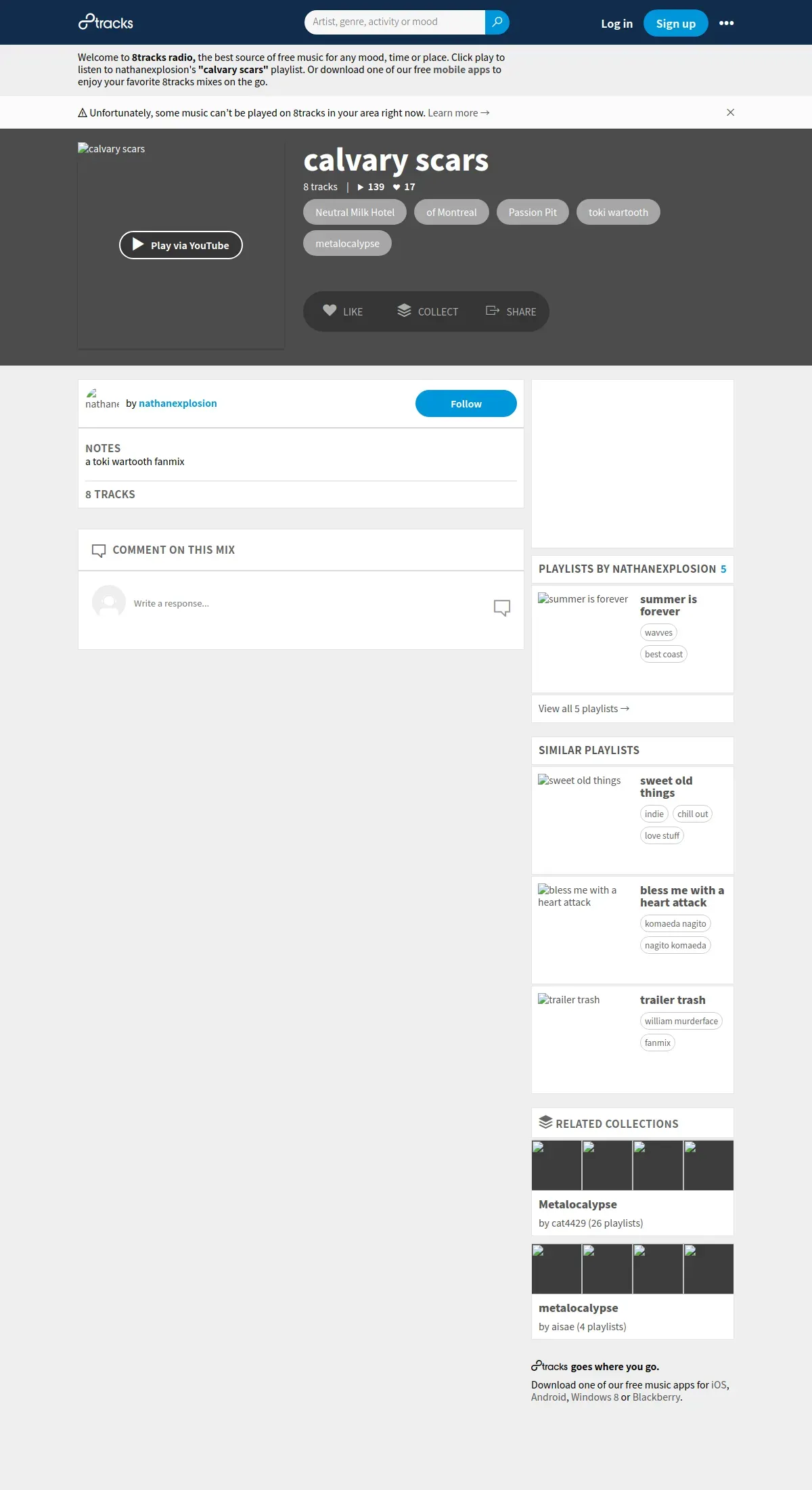Click the comment bubble icon beside Comment heading
Image resolution: width=812 pixels, height=1490 pixels.
coord(99,550)
